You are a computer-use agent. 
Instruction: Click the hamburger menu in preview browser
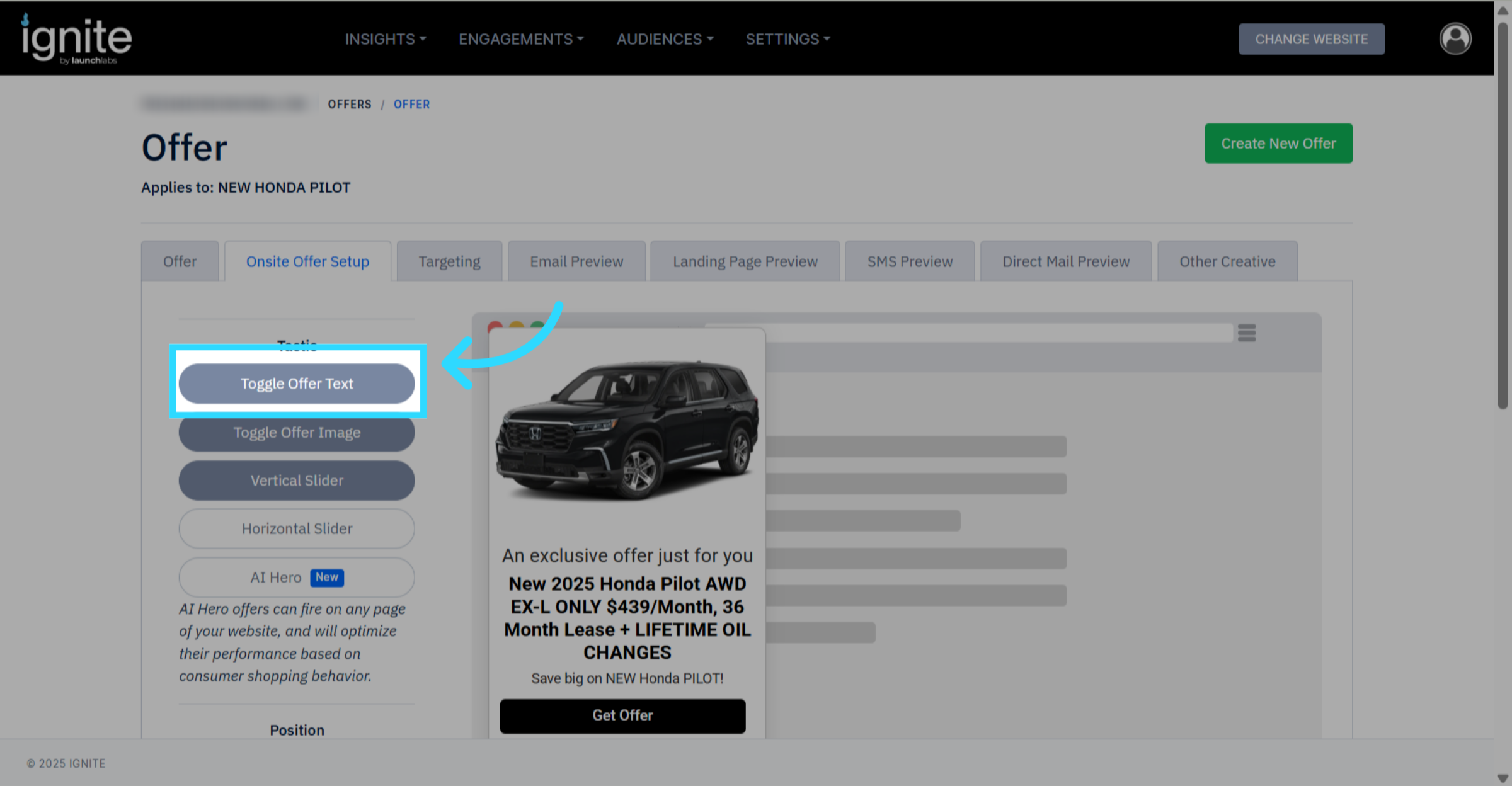coord(1246,333)
